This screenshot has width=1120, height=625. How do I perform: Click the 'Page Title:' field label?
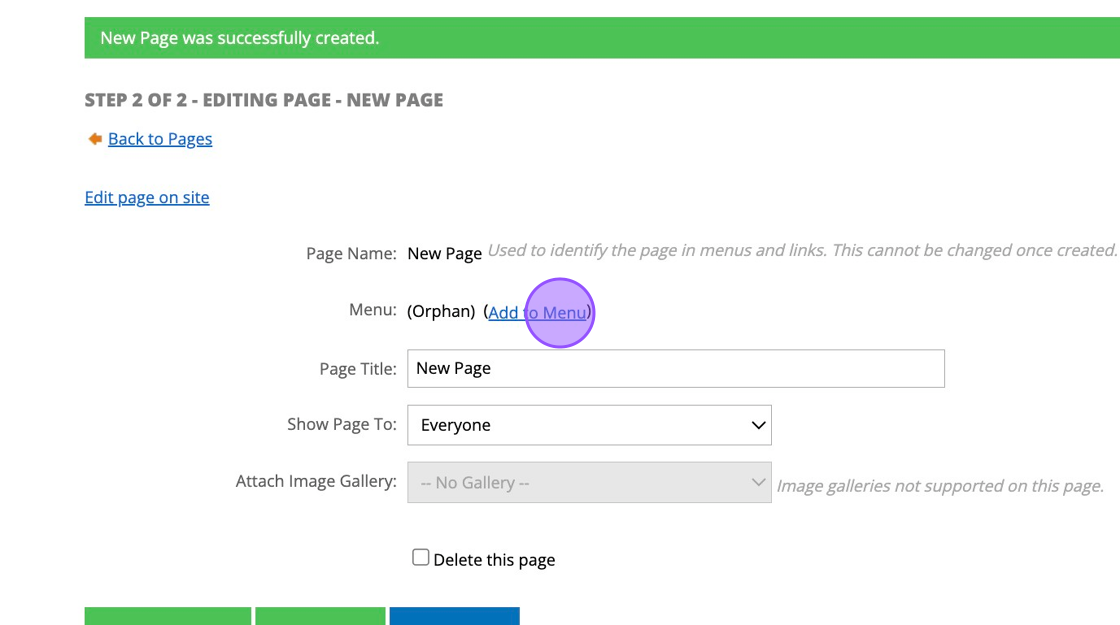pyautogui.click(x=358, y=369)
